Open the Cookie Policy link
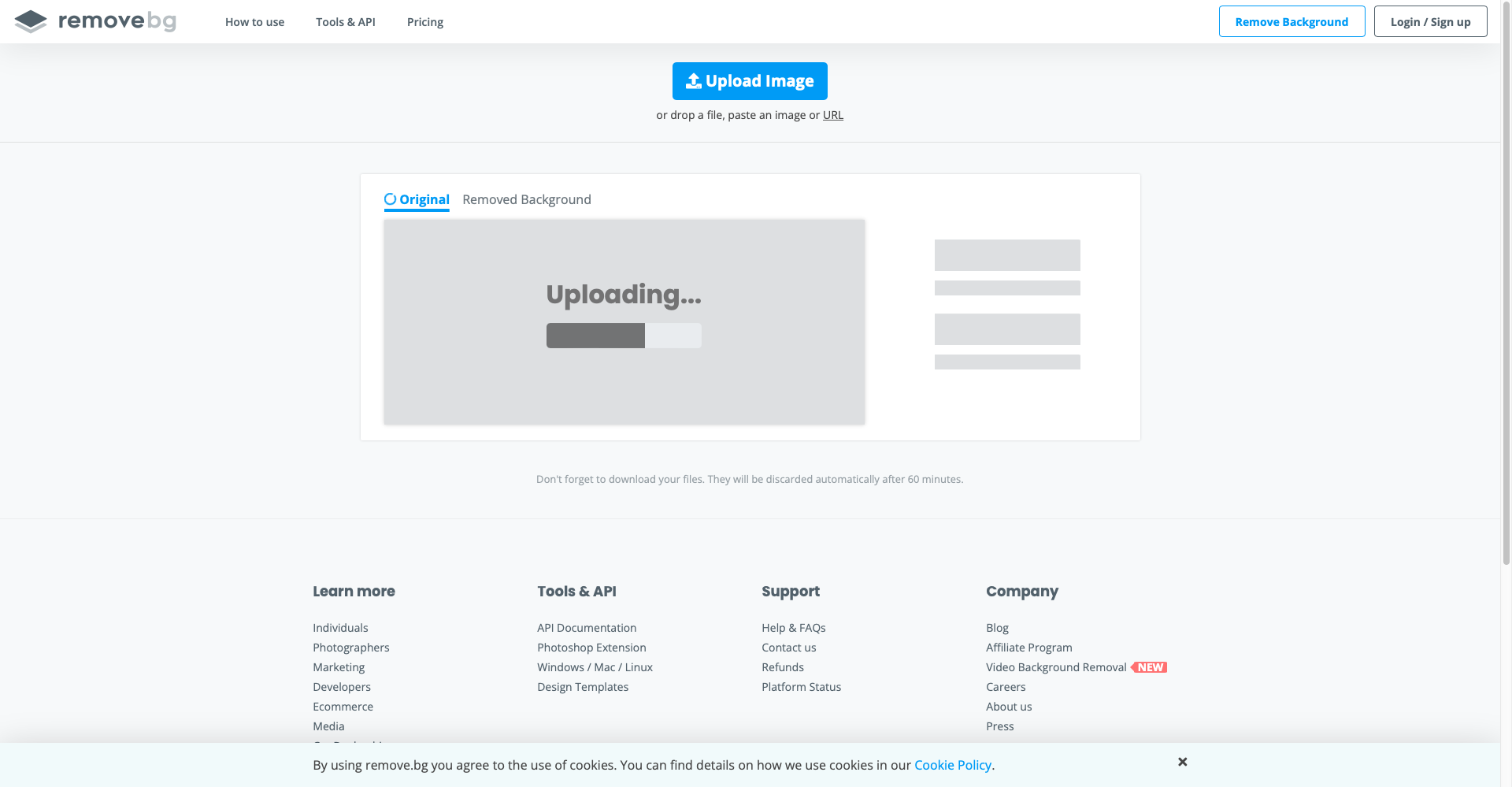1512x787 pixels. (952, 765)
